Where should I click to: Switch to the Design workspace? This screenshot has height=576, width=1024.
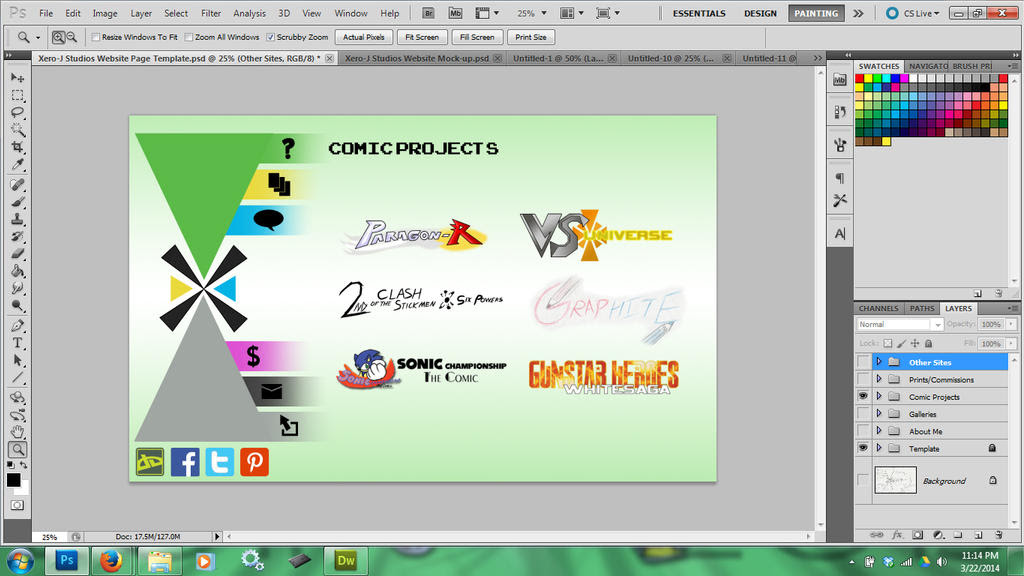760,13
